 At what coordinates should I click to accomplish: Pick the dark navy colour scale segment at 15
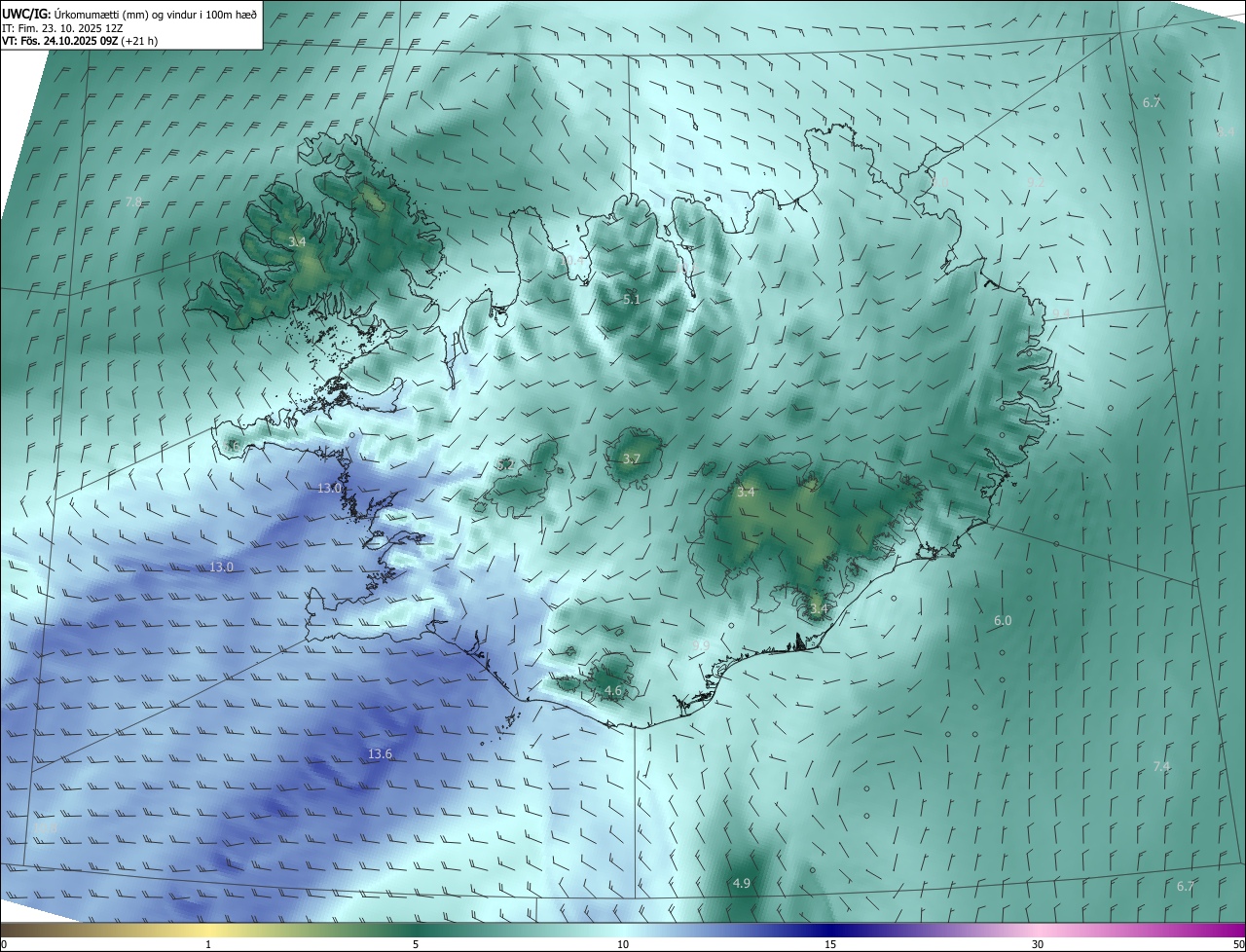[x=830, y=930]
